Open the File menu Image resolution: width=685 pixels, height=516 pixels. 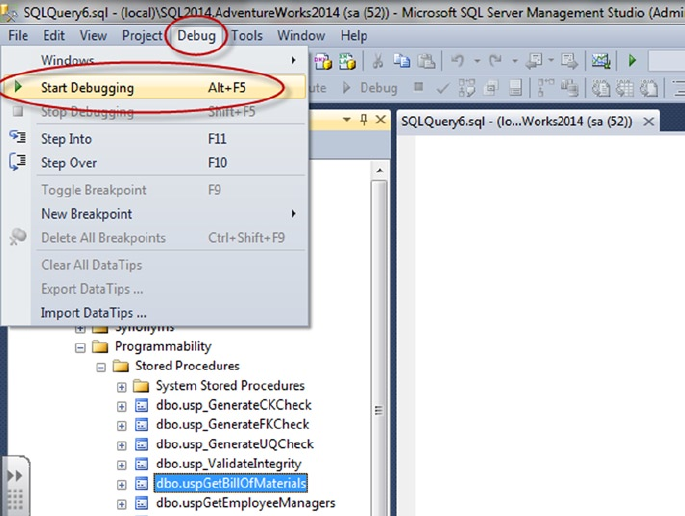(x=18, y=35)
